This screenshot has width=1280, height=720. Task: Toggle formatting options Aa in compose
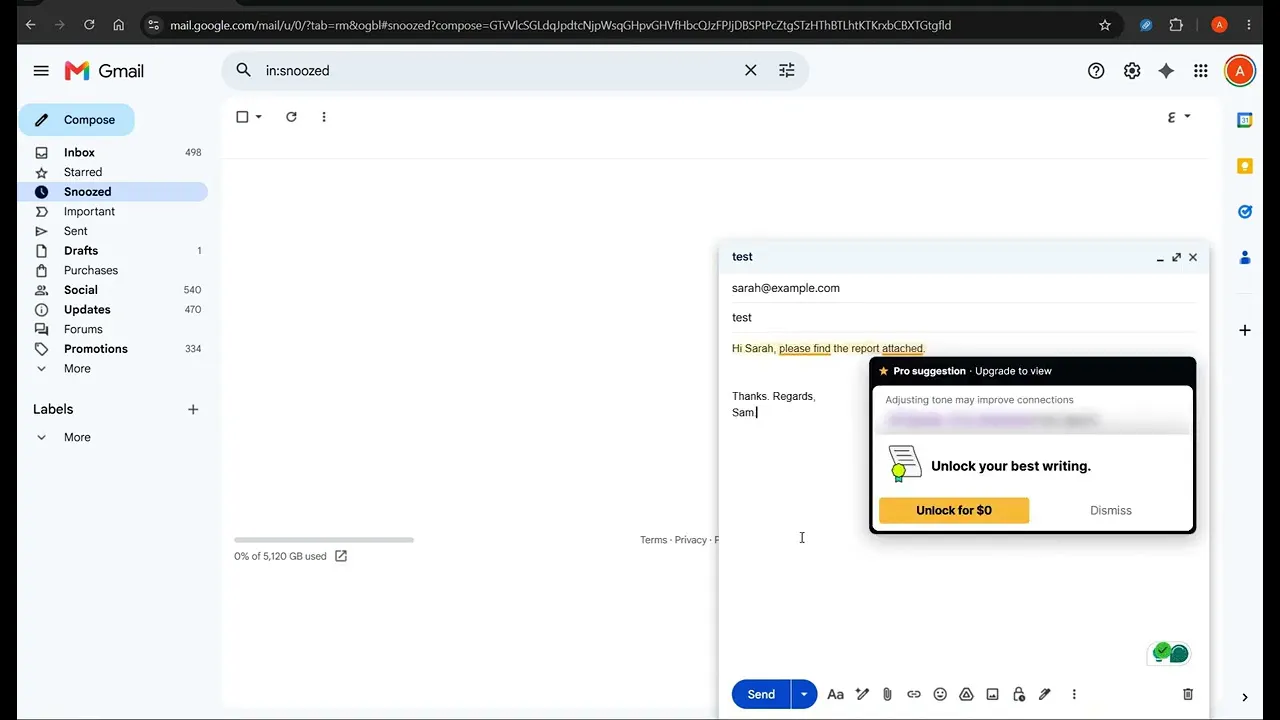pyautogui.click(x=836, y=694)
